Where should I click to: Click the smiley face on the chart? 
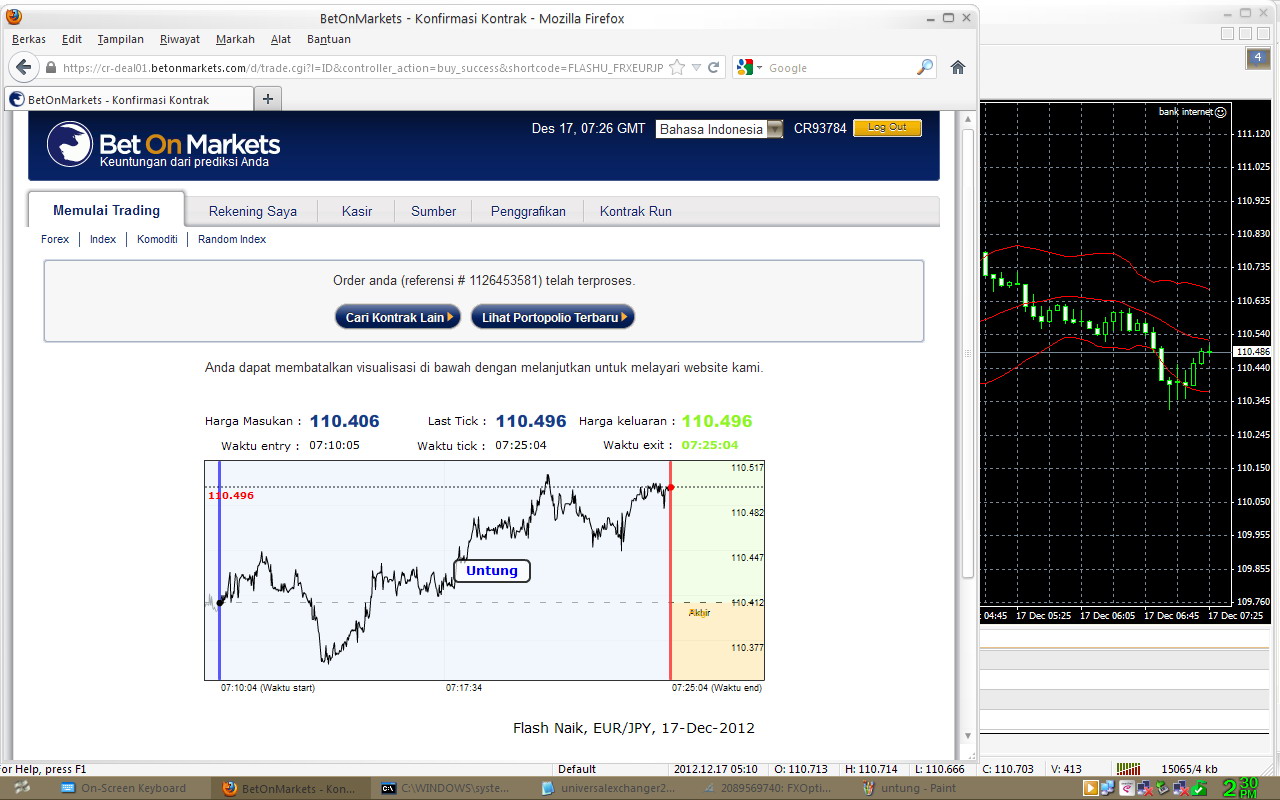(1221, 112)
